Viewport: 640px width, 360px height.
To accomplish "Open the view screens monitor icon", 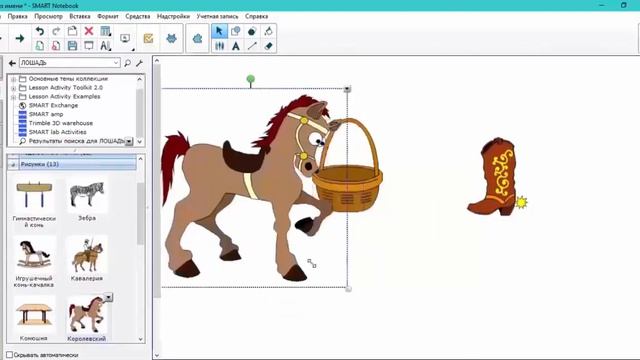I will 125,38.
